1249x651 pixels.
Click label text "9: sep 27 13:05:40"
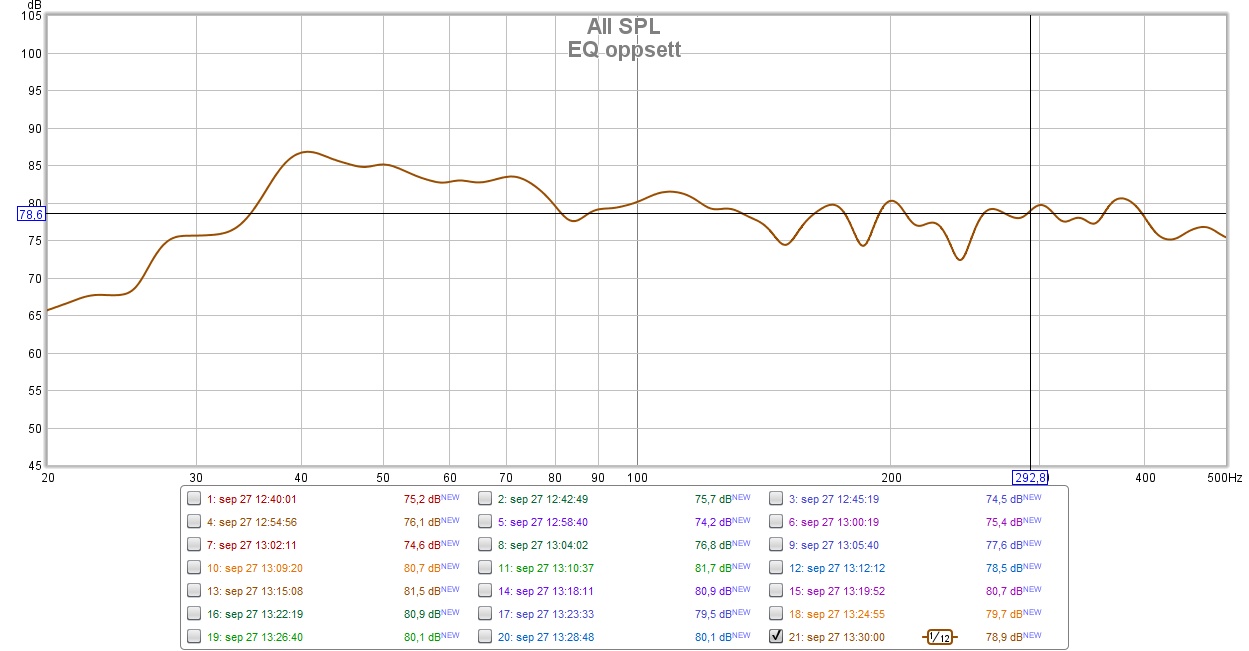(834, 545)
